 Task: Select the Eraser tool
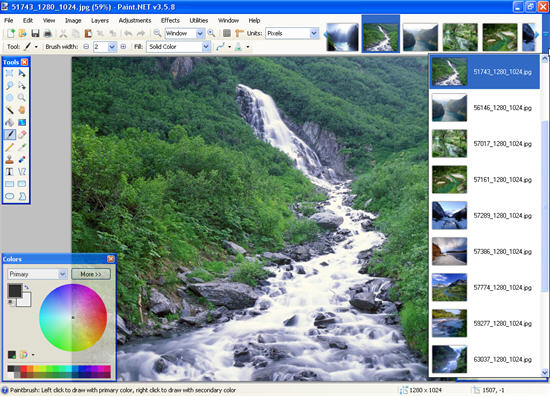click(x=22, y=135)
